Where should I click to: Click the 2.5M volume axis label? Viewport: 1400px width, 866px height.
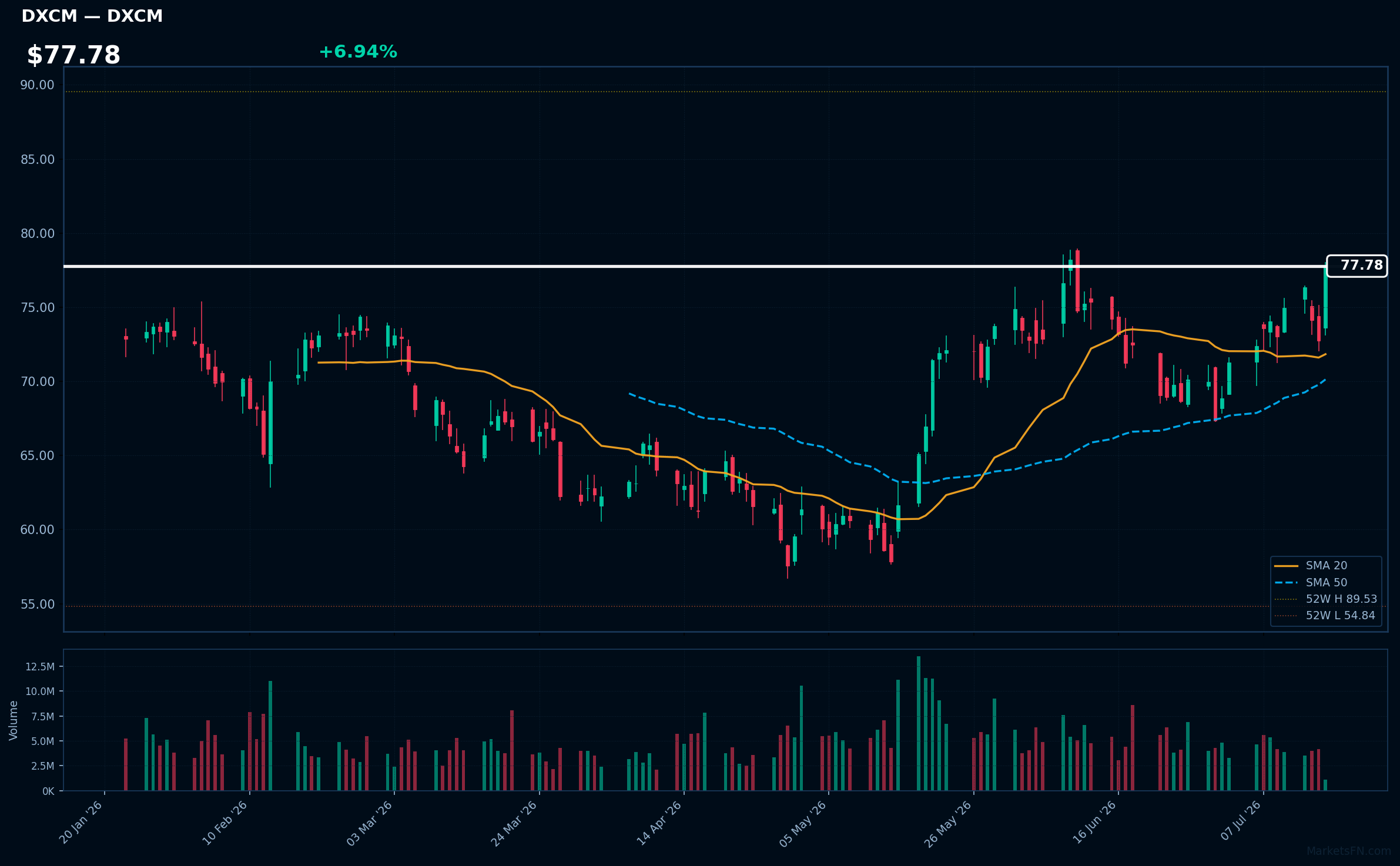point(43,766)
